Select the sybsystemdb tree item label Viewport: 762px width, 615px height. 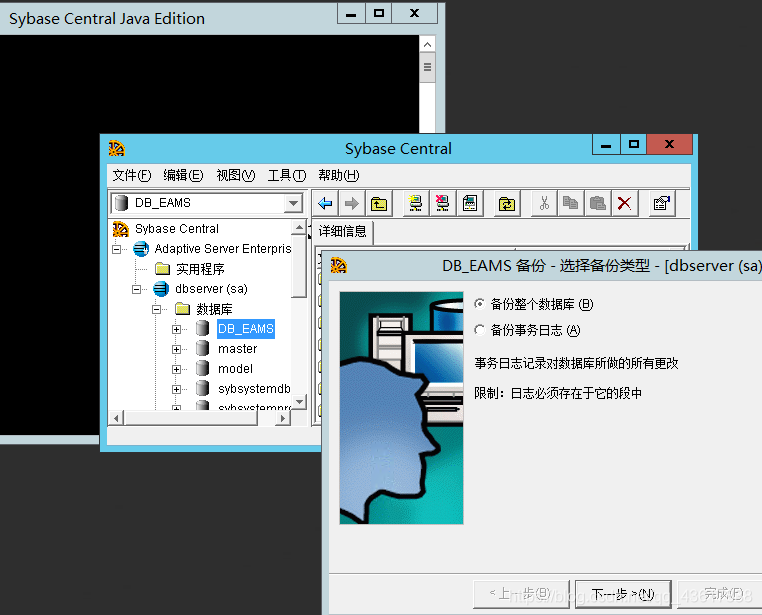(x=254, y=388)
